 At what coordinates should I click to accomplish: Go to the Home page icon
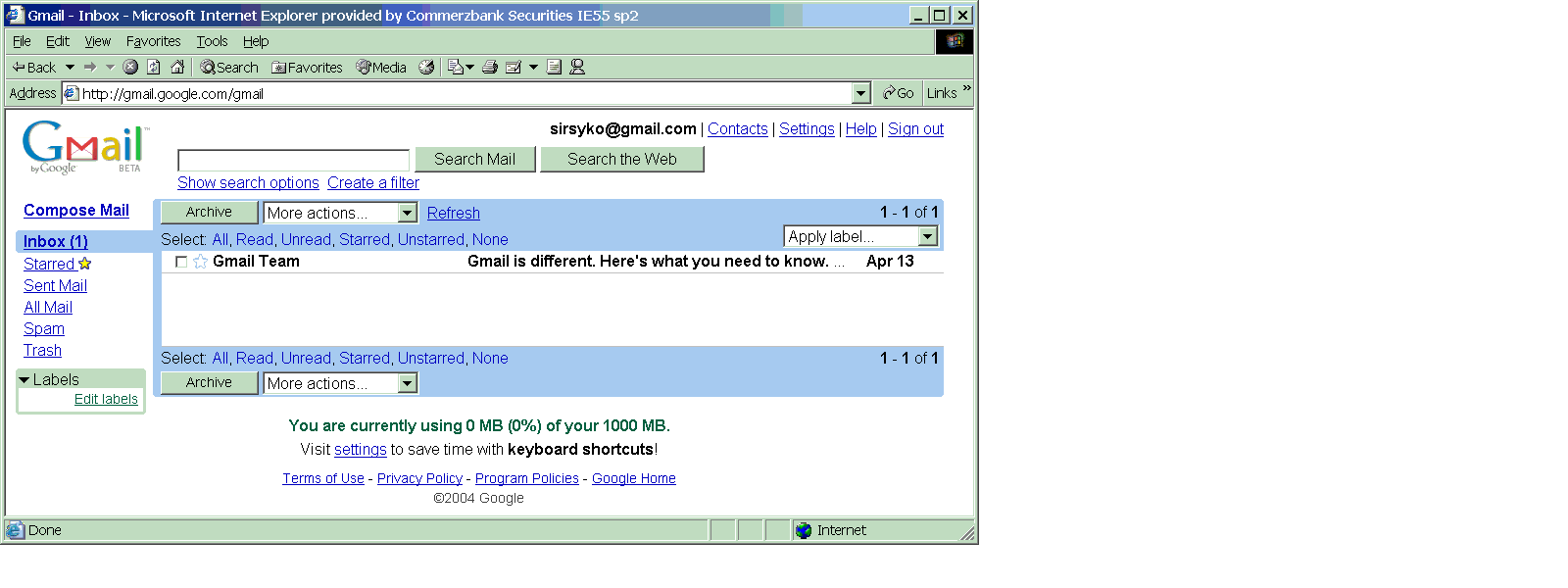click(177, 67)
